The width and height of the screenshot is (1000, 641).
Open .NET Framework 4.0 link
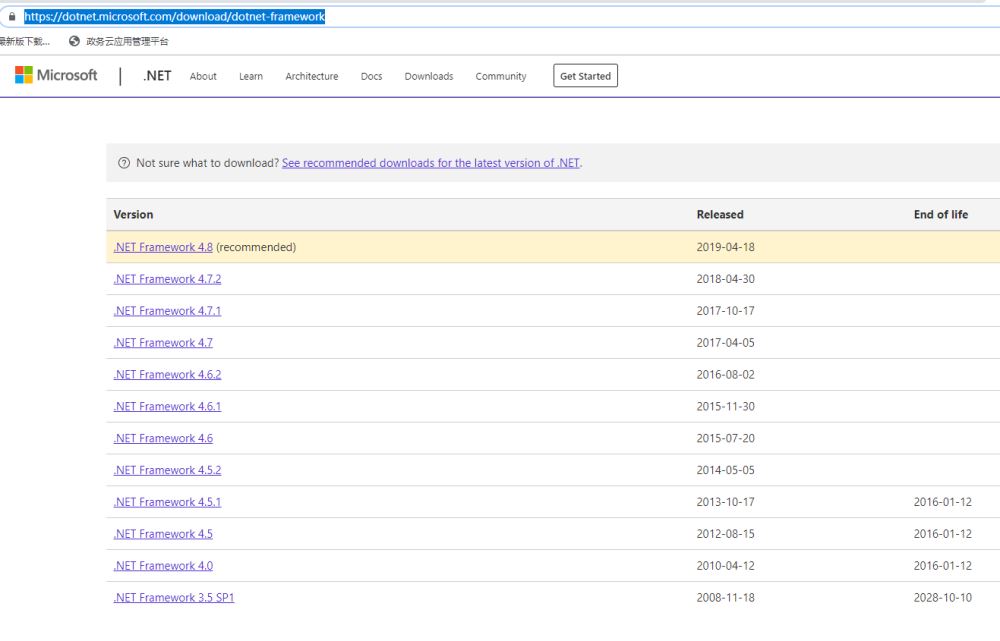[163, 566]
